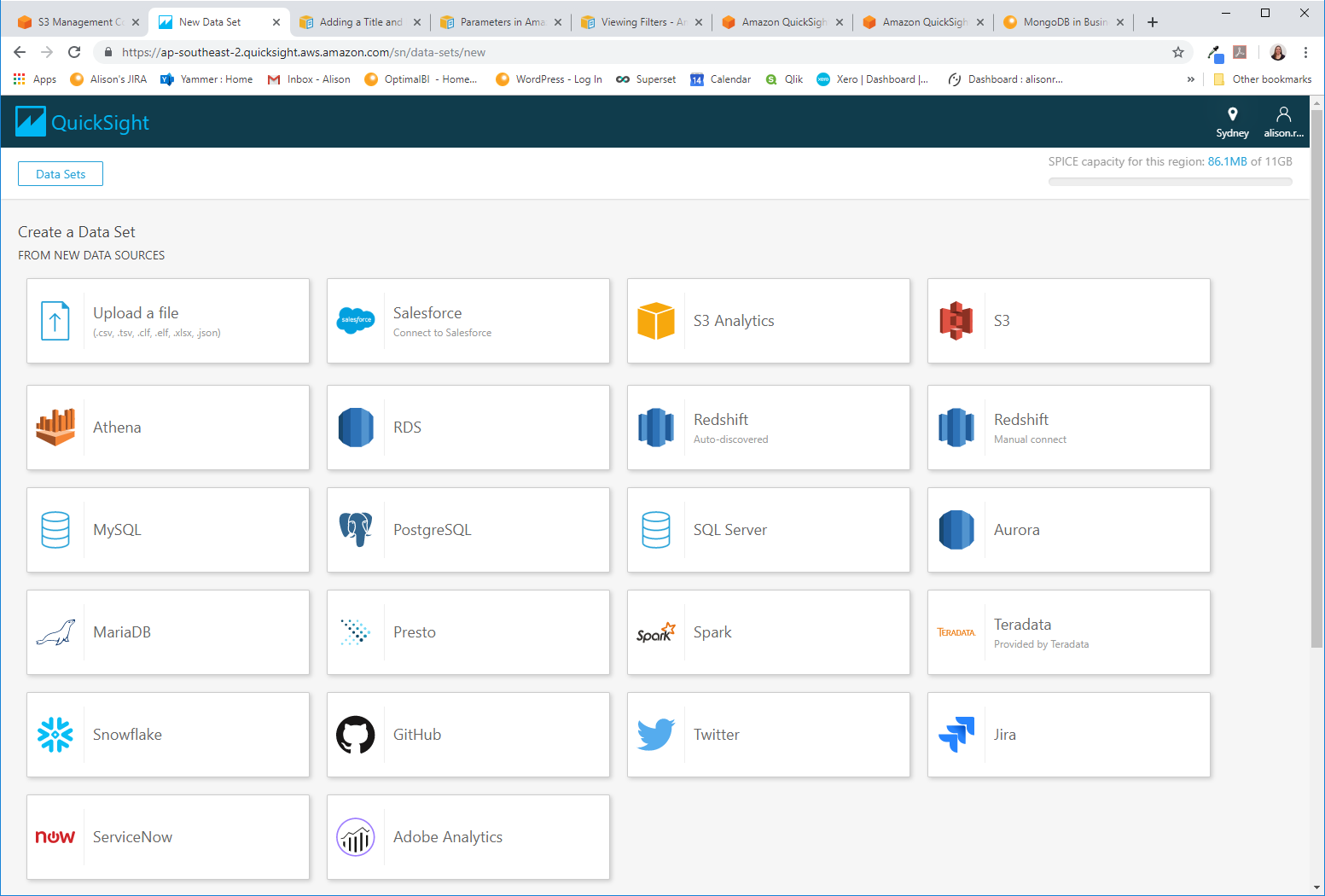Open the Chrome three-dot menu
This screenshot has height=896, width=1325.
pyautogui.click(x=1305, y=52)
